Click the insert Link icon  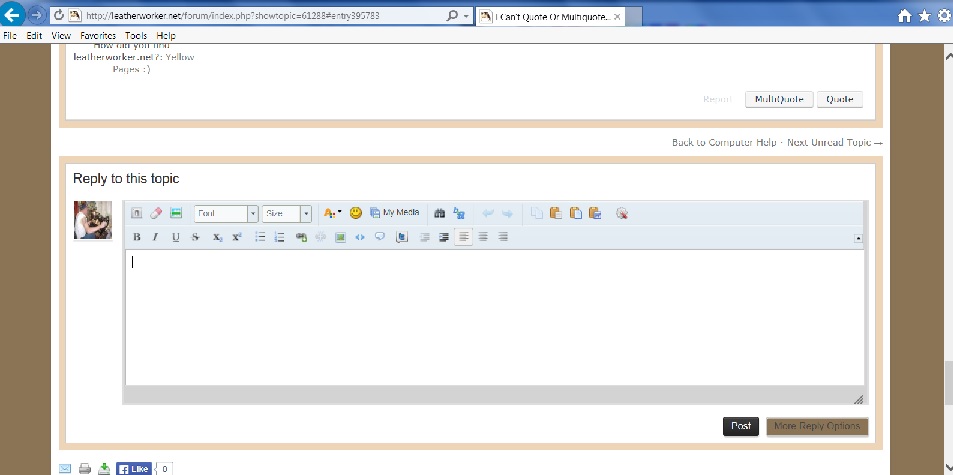point(301,237)
